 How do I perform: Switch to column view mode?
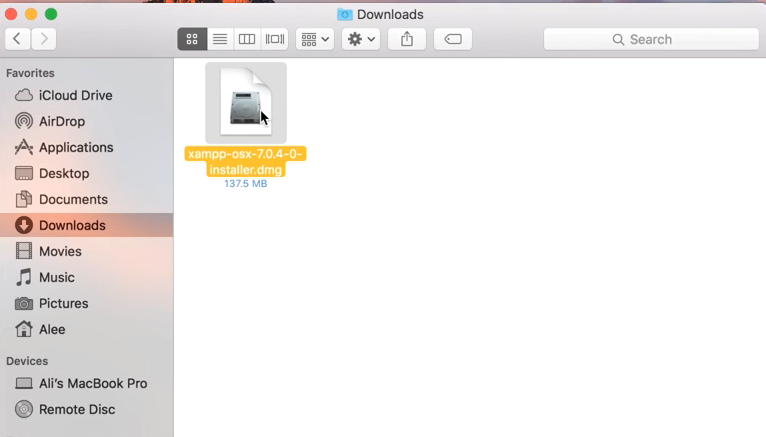point(247,39)
